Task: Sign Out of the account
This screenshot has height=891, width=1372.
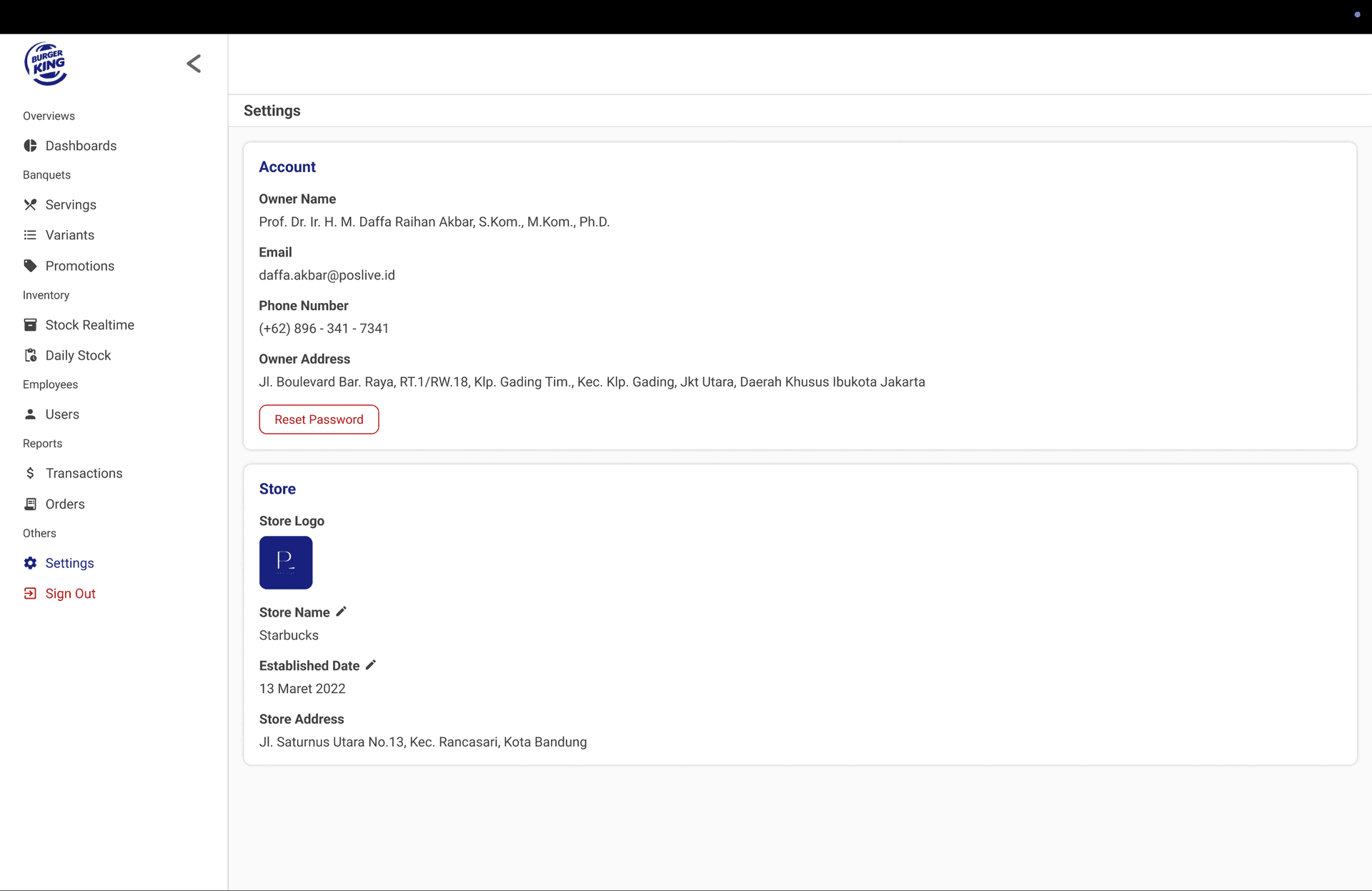Action: [x=70, y=594]
